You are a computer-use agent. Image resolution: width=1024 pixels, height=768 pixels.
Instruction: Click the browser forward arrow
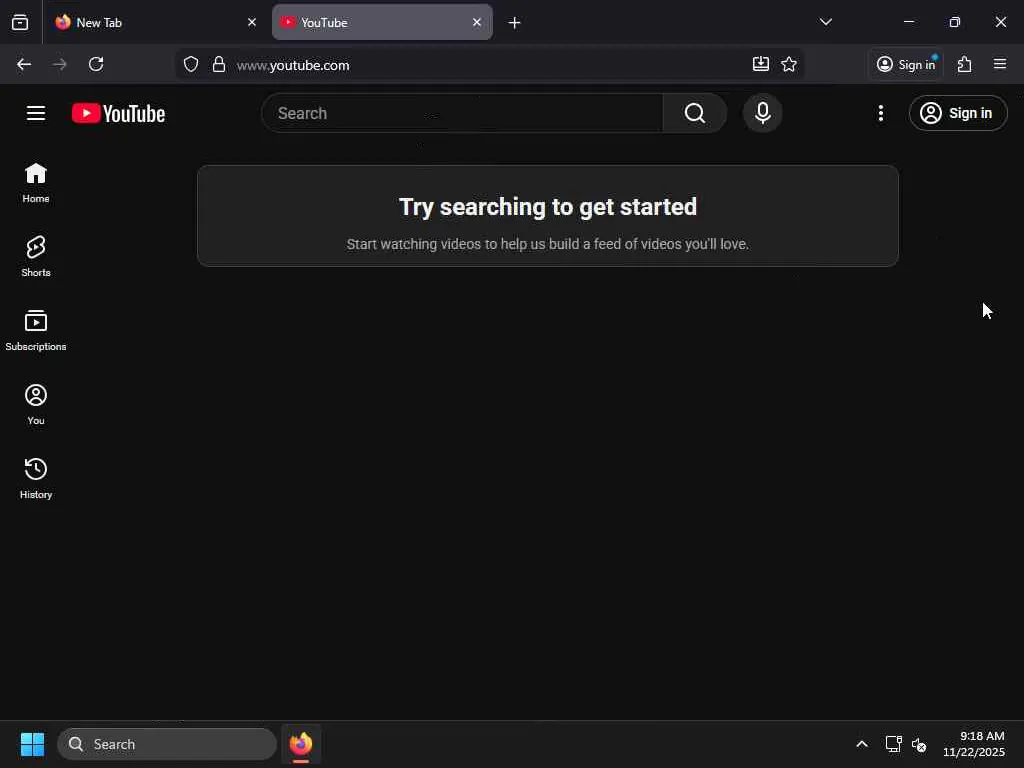coord(59,64)
